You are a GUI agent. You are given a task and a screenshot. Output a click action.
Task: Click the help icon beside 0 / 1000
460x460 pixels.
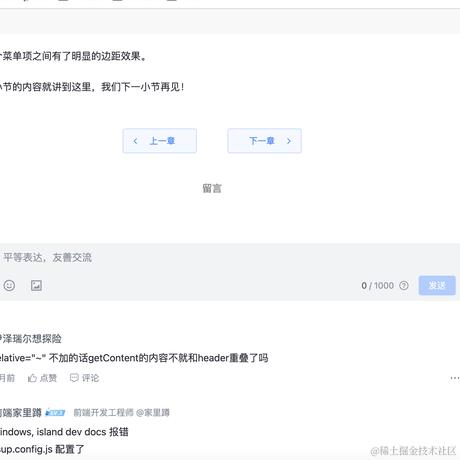pos(404,285)
